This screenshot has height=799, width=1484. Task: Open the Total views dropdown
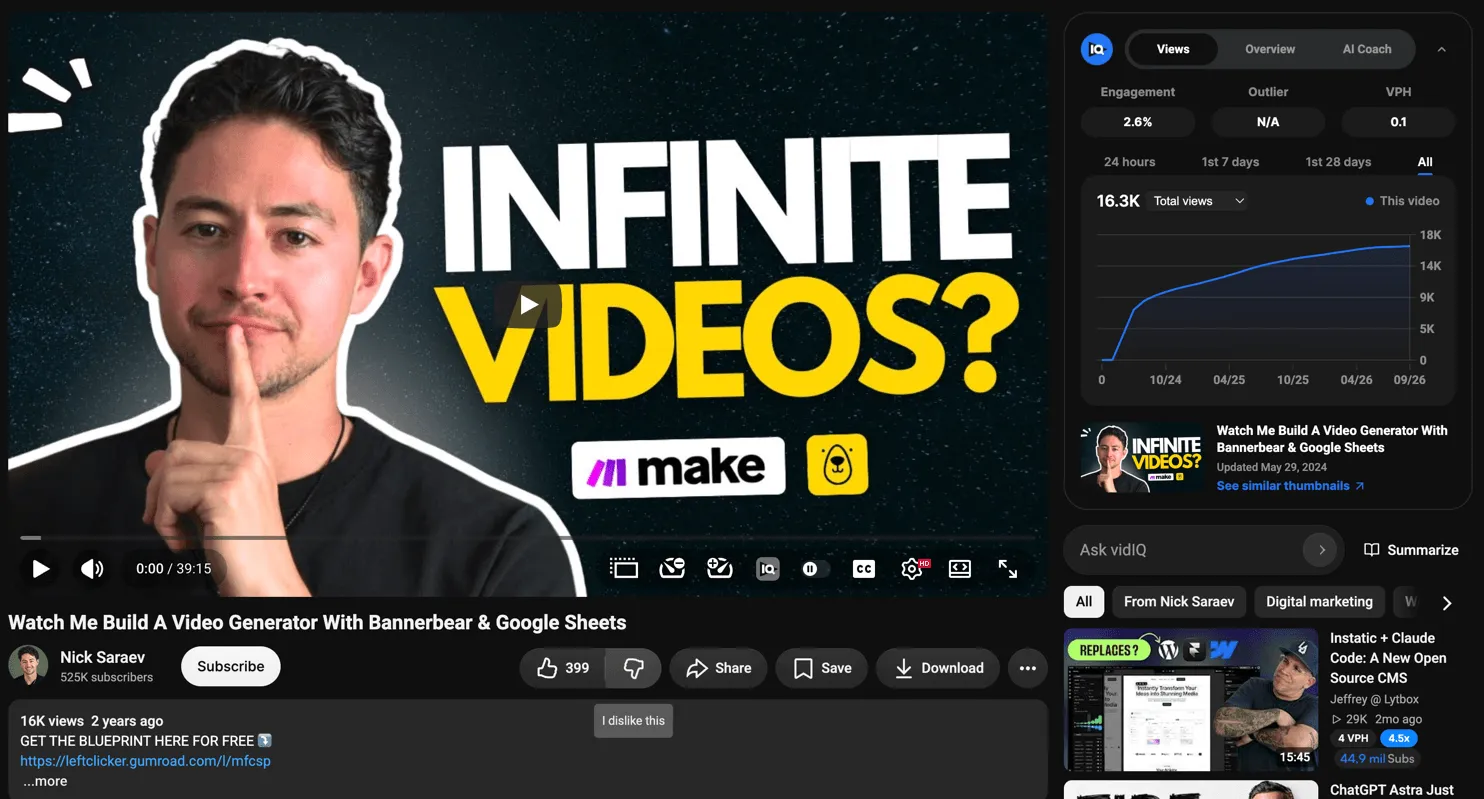point(1198,201)
